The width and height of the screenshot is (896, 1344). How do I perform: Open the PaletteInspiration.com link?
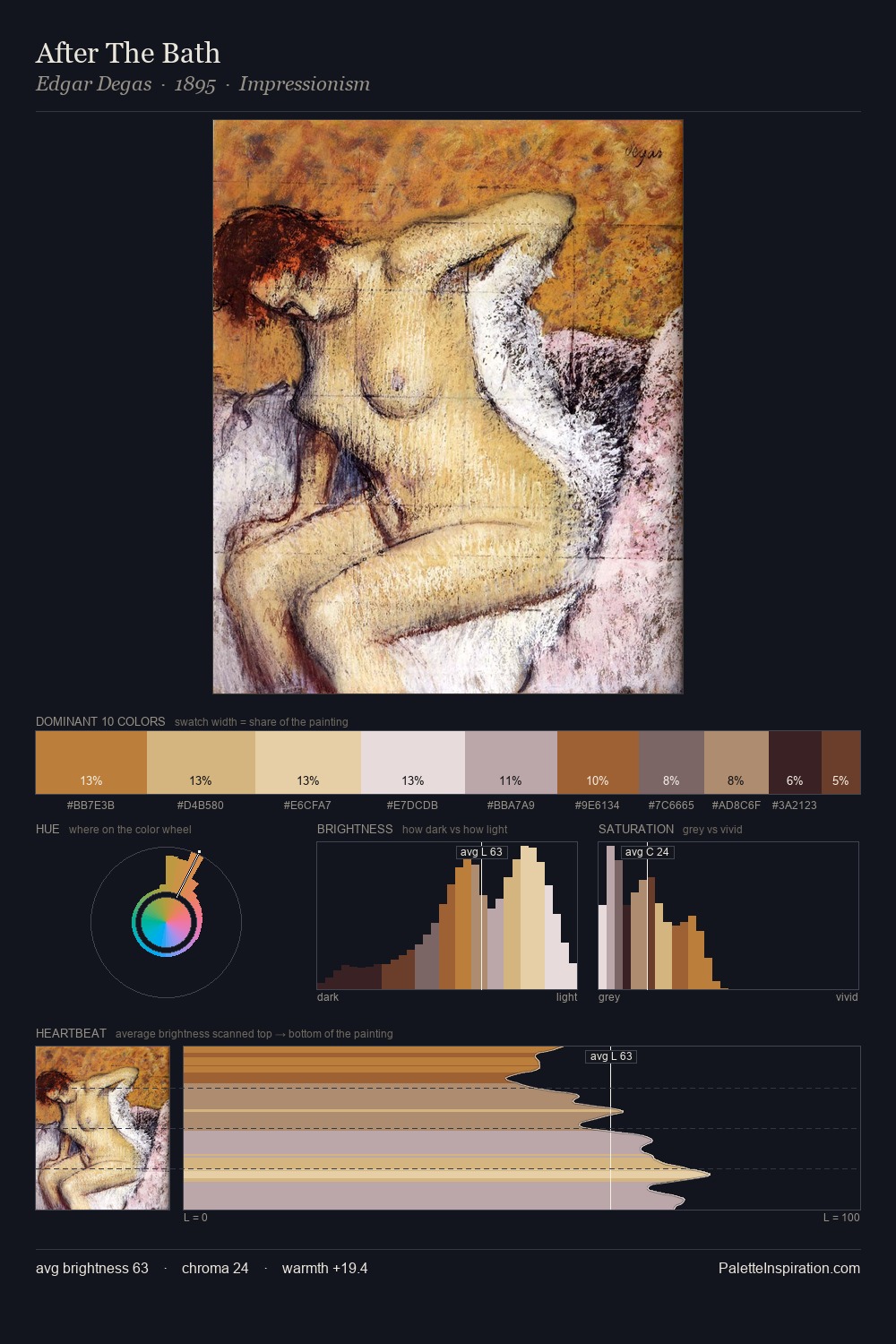(789, 1268)
